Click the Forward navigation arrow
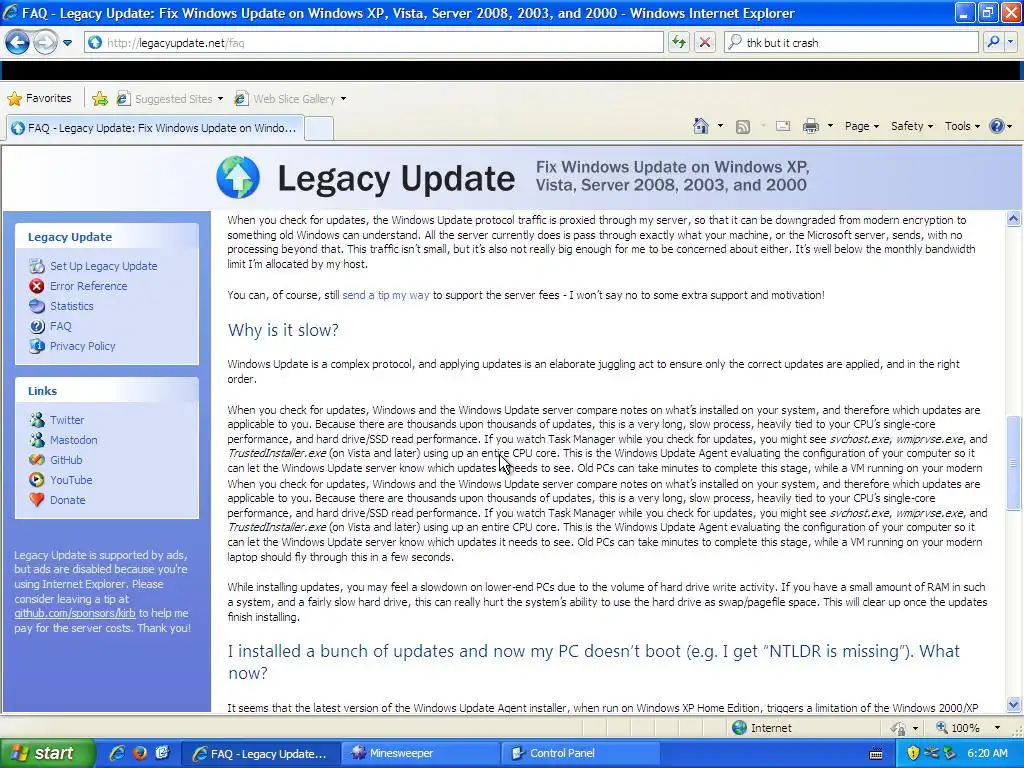Image resolution: width=1024 pixels, height=768 pixels. [x=45, y=42]
